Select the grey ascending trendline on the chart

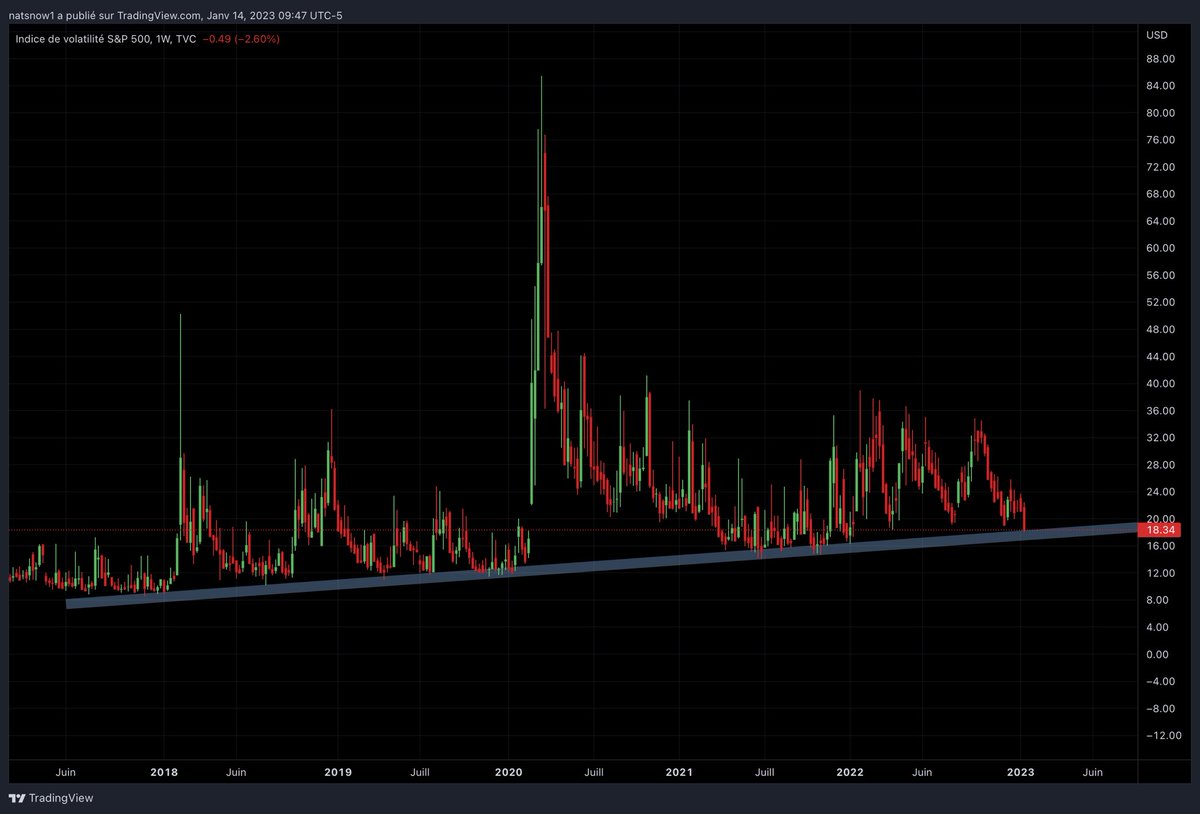[x=604, y=564]
